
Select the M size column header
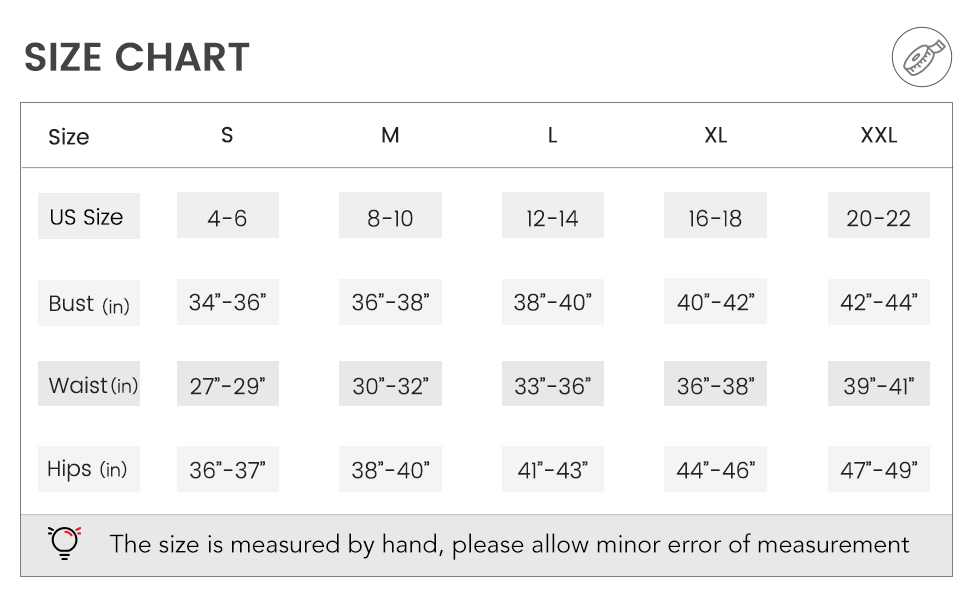click(x=390, y=135)
